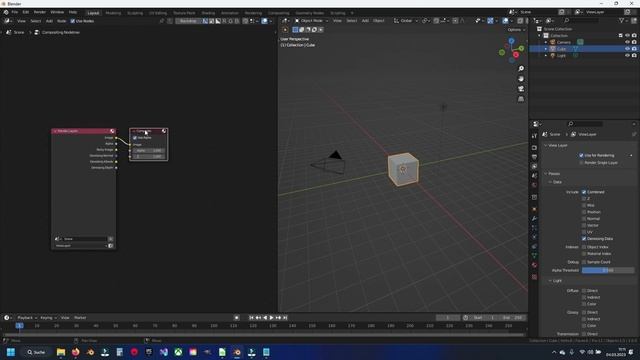The height and width of the screenshot is (360, 640).
Task: Expand the Camera item in outliner
Action: tap(546, 42)
